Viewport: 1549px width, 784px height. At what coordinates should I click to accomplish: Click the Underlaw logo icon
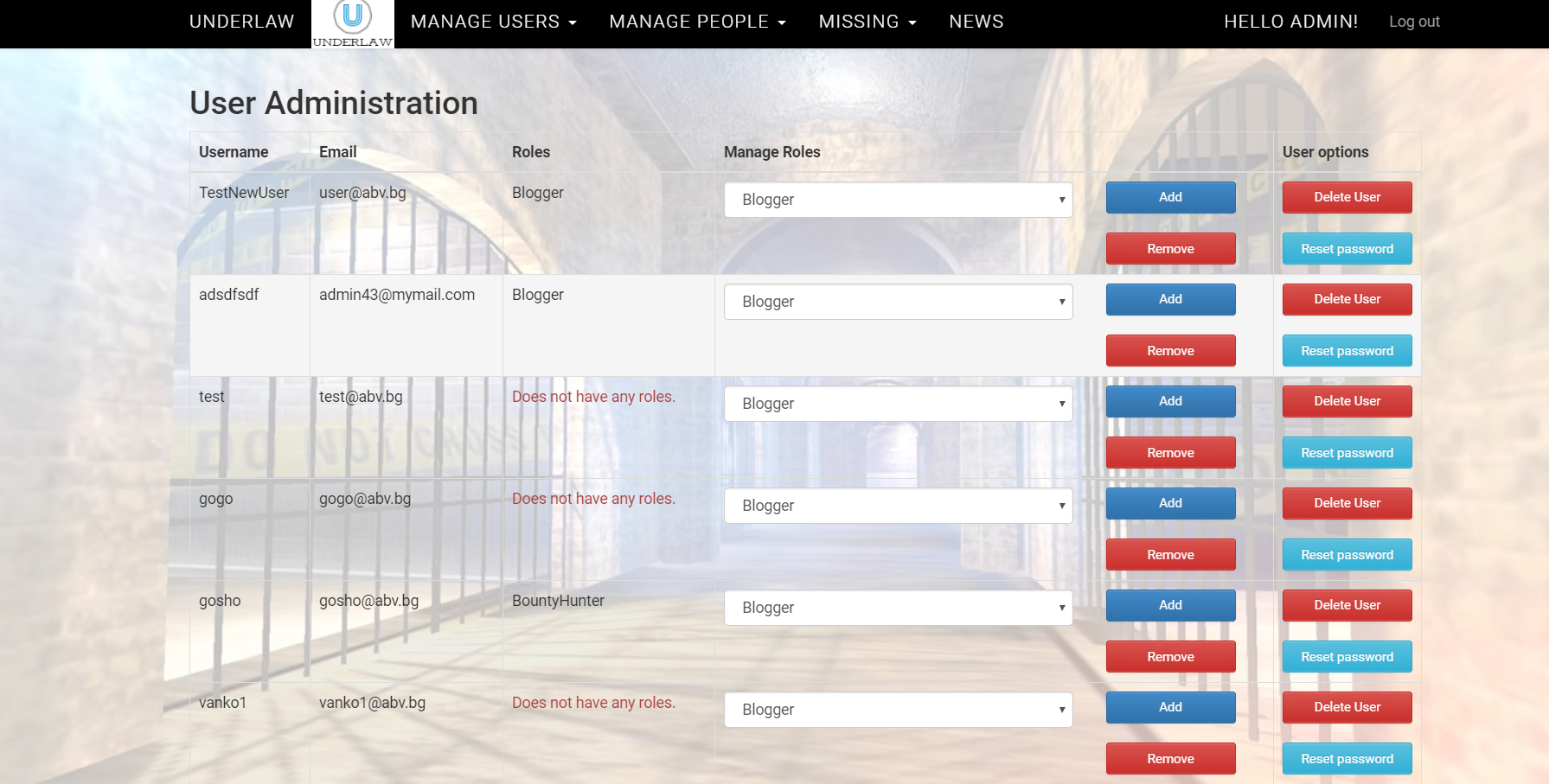(353, 23)
